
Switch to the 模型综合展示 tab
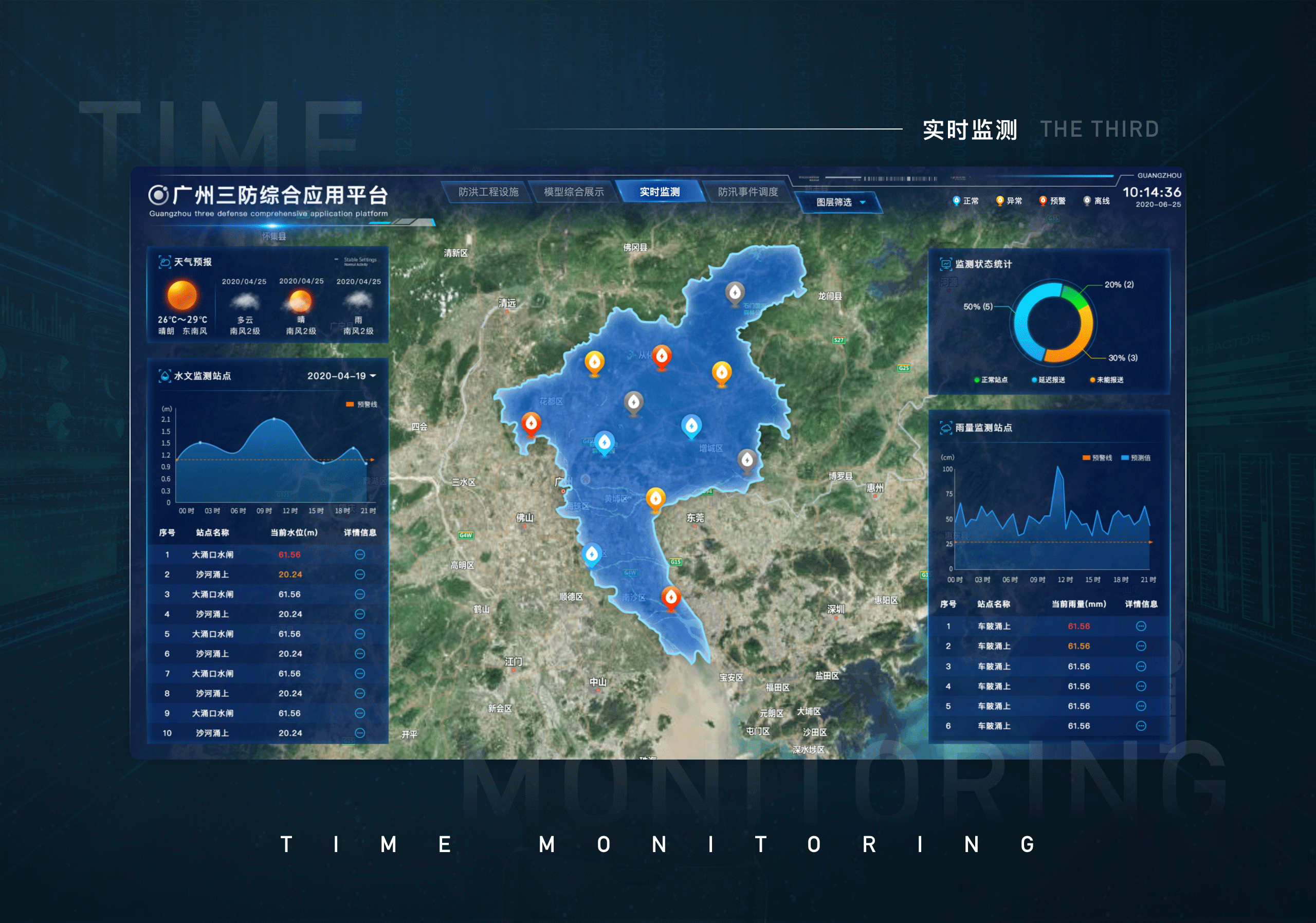click(574, 192)
